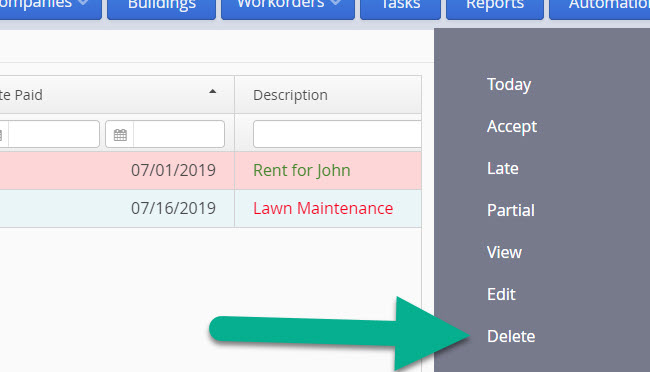Select the Rent for John entry
This screenshot has height=372, width=650.
pos(302,170)
